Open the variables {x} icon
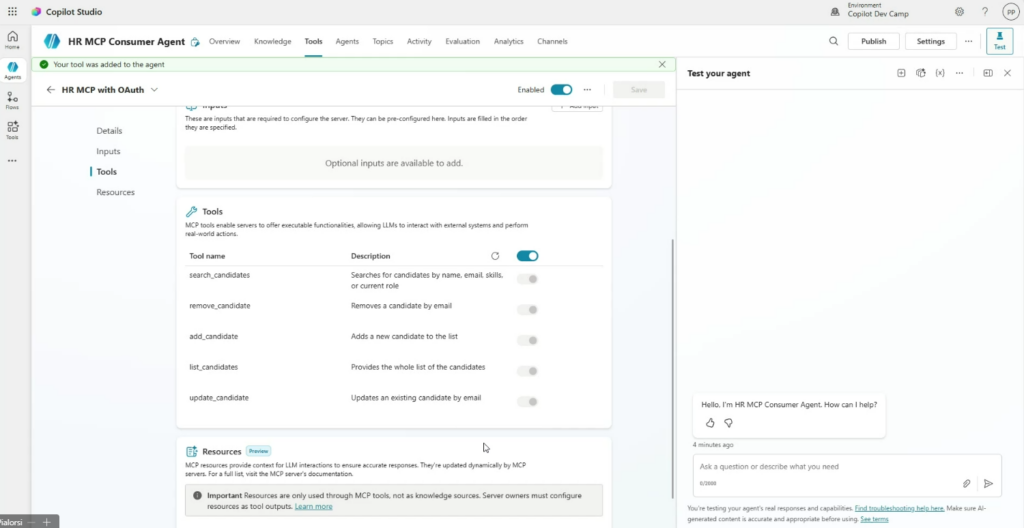Screen dimensions: 1024x528 pyautogui.click(x=940, y=73)
